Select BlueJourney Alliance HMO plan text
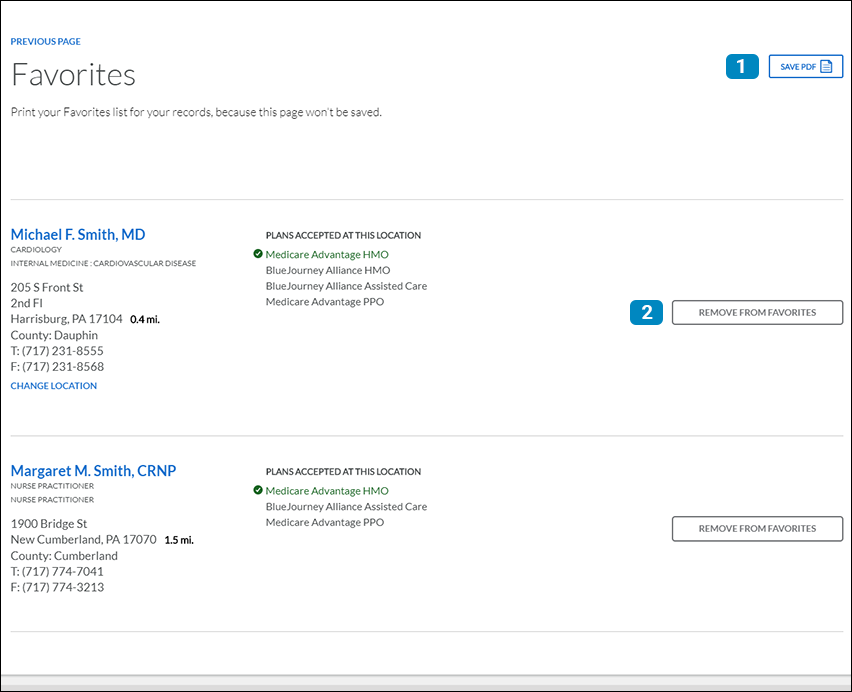Image resolution: width=852 pixels, height=692 pixels. (x=328, y=270)
